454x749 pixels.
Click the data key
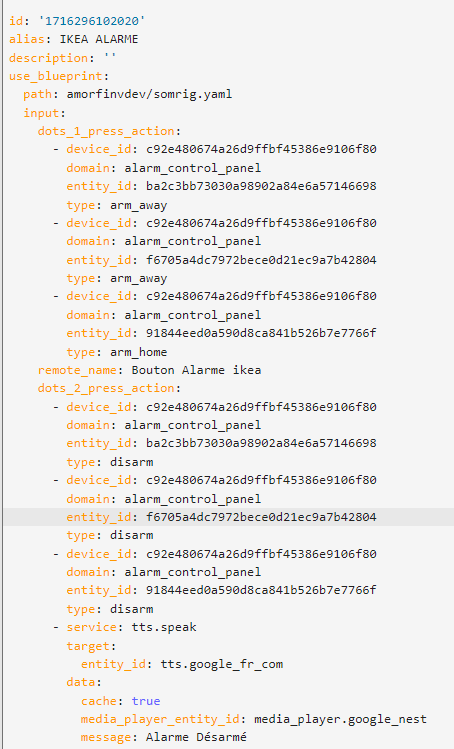pyautogui.click(x=81, y=682)
